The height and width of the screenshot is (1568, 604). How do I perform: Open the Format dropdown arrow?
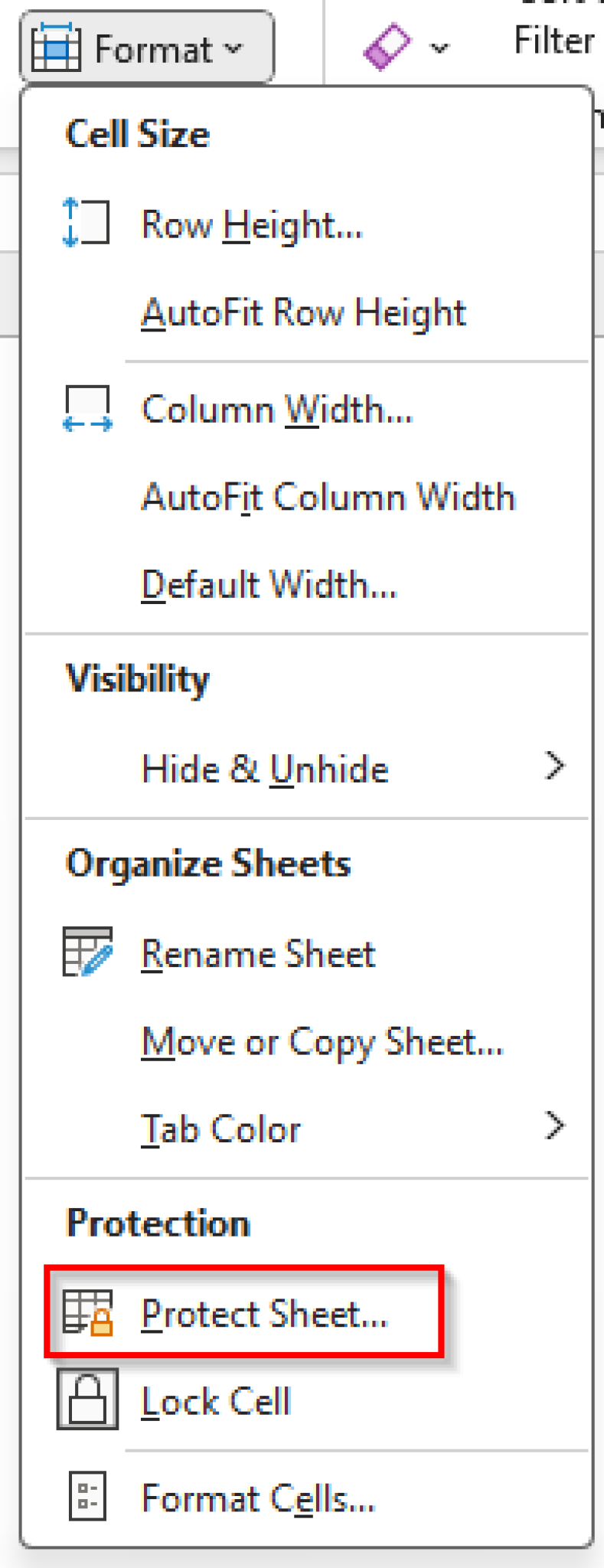pos(232,48)
